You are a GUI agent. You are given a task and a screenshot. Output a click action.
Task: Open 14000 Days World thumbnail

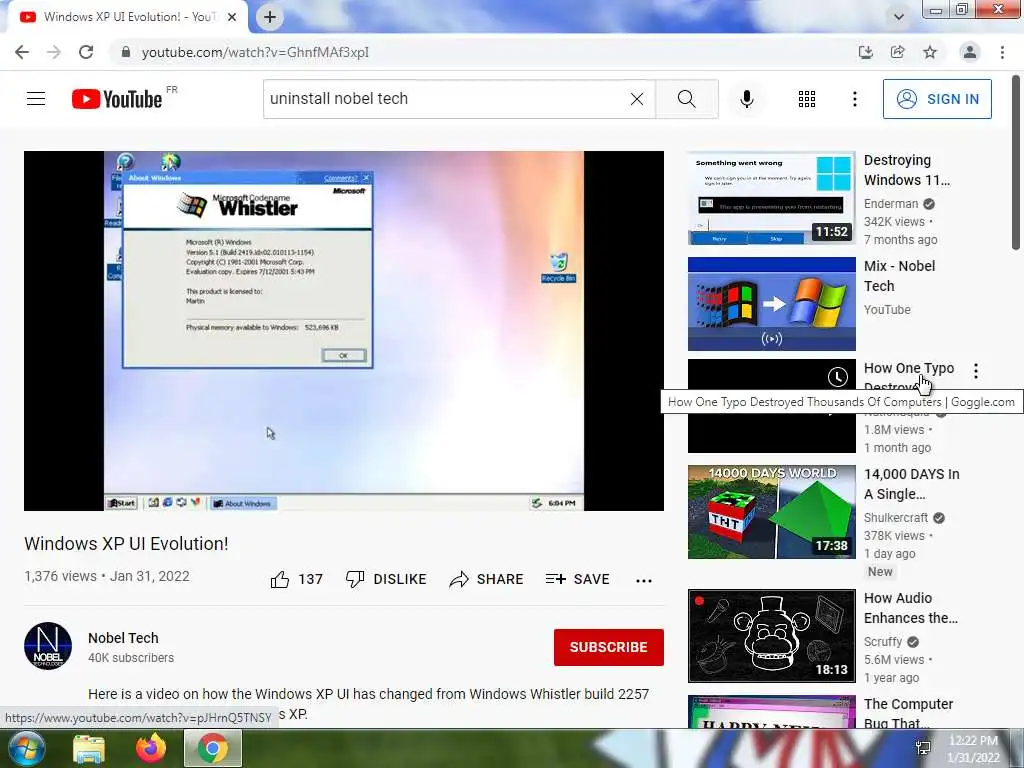(x=771, y=512)
